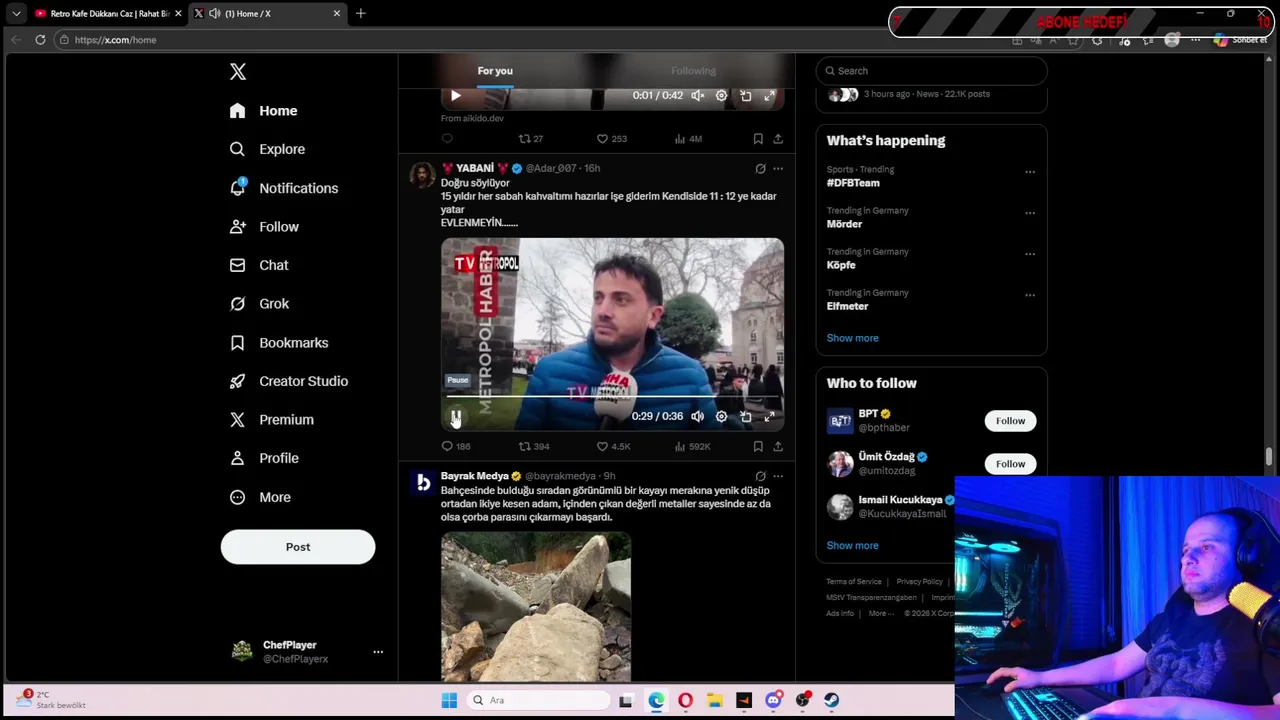Reload the page in browser
Viewport: 1280px width, 720px height.
[x=40, y=40]
